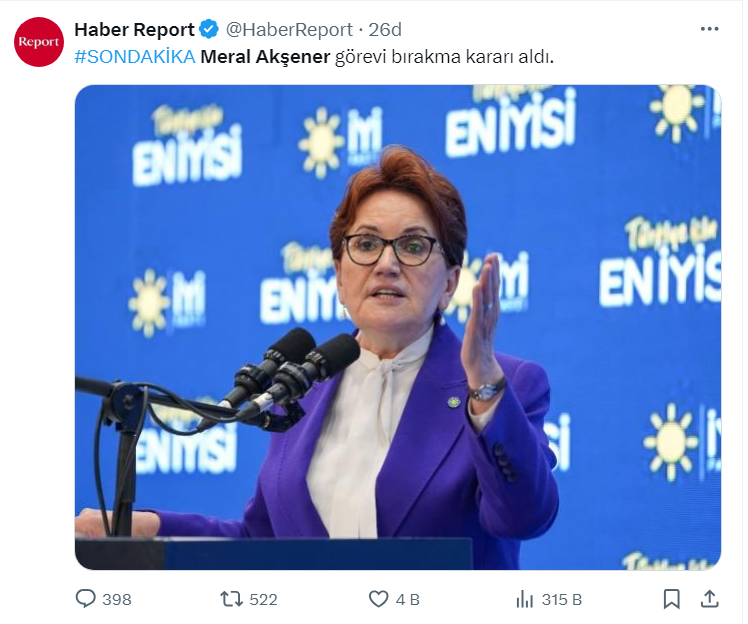Click the bold Meral Akşener text
748x624 pixels.
[265, 57]
